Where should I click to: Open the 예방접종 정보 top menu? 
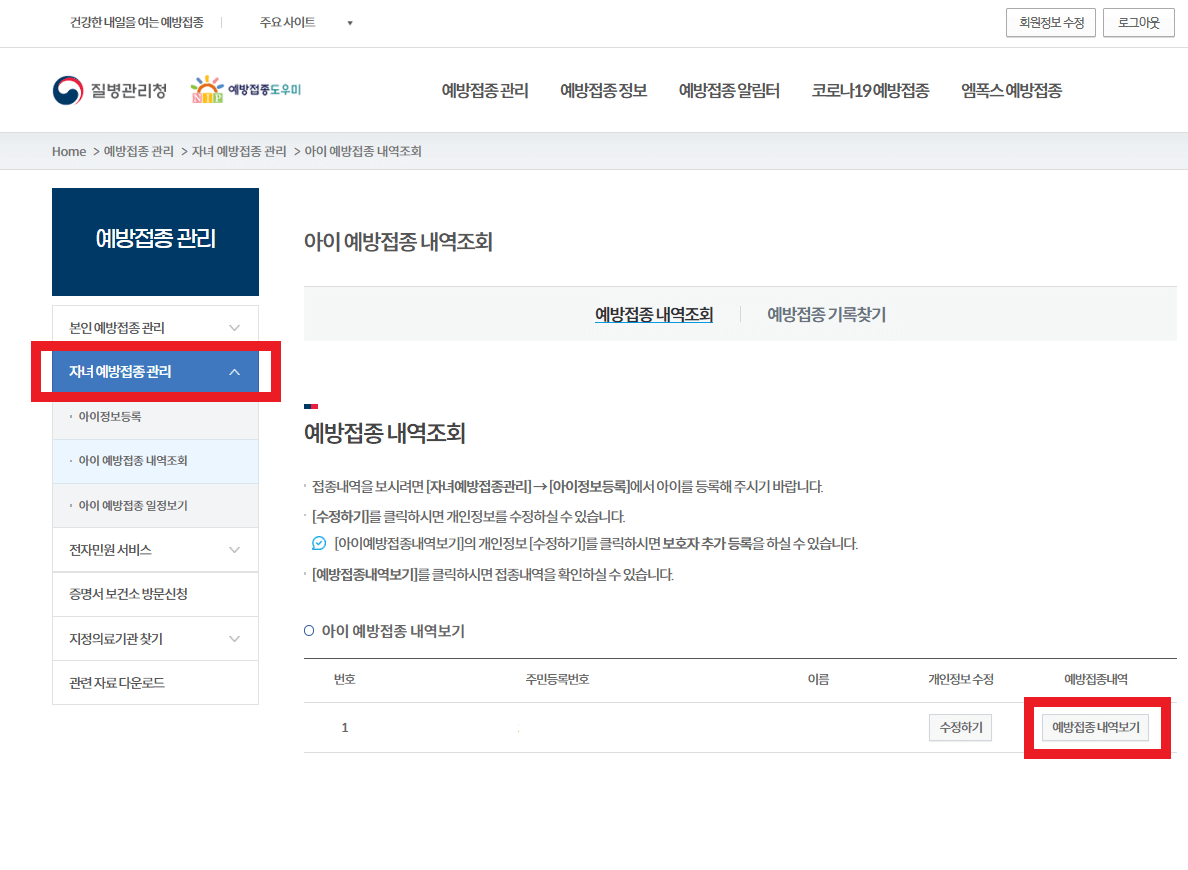point(603,90)
